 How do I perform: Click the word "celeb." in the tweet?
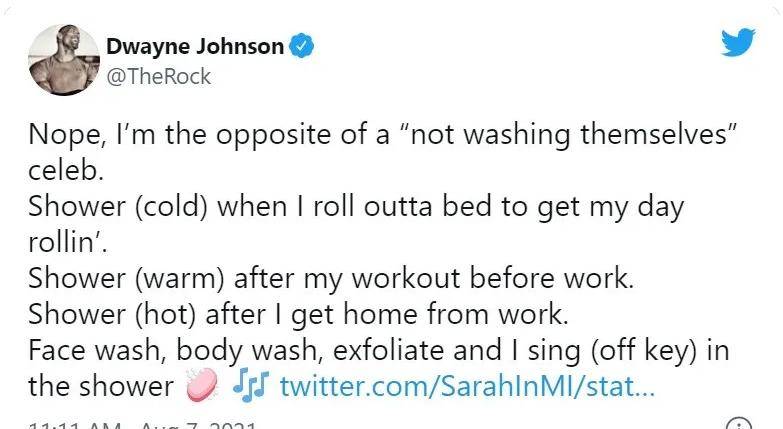point(66,171)
